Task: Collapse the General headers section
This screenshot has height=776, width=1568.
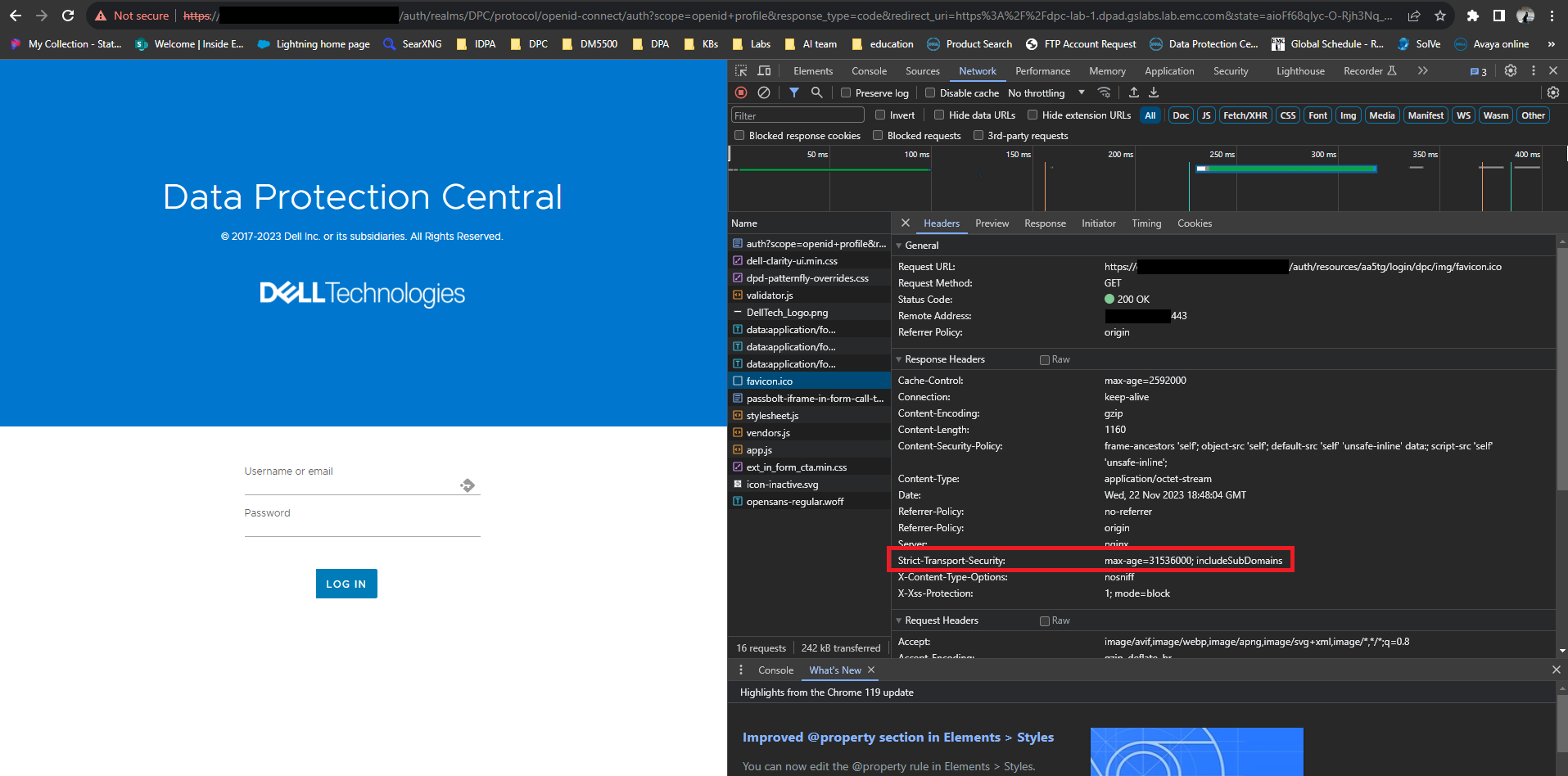Action: click(x=898, y=245)
